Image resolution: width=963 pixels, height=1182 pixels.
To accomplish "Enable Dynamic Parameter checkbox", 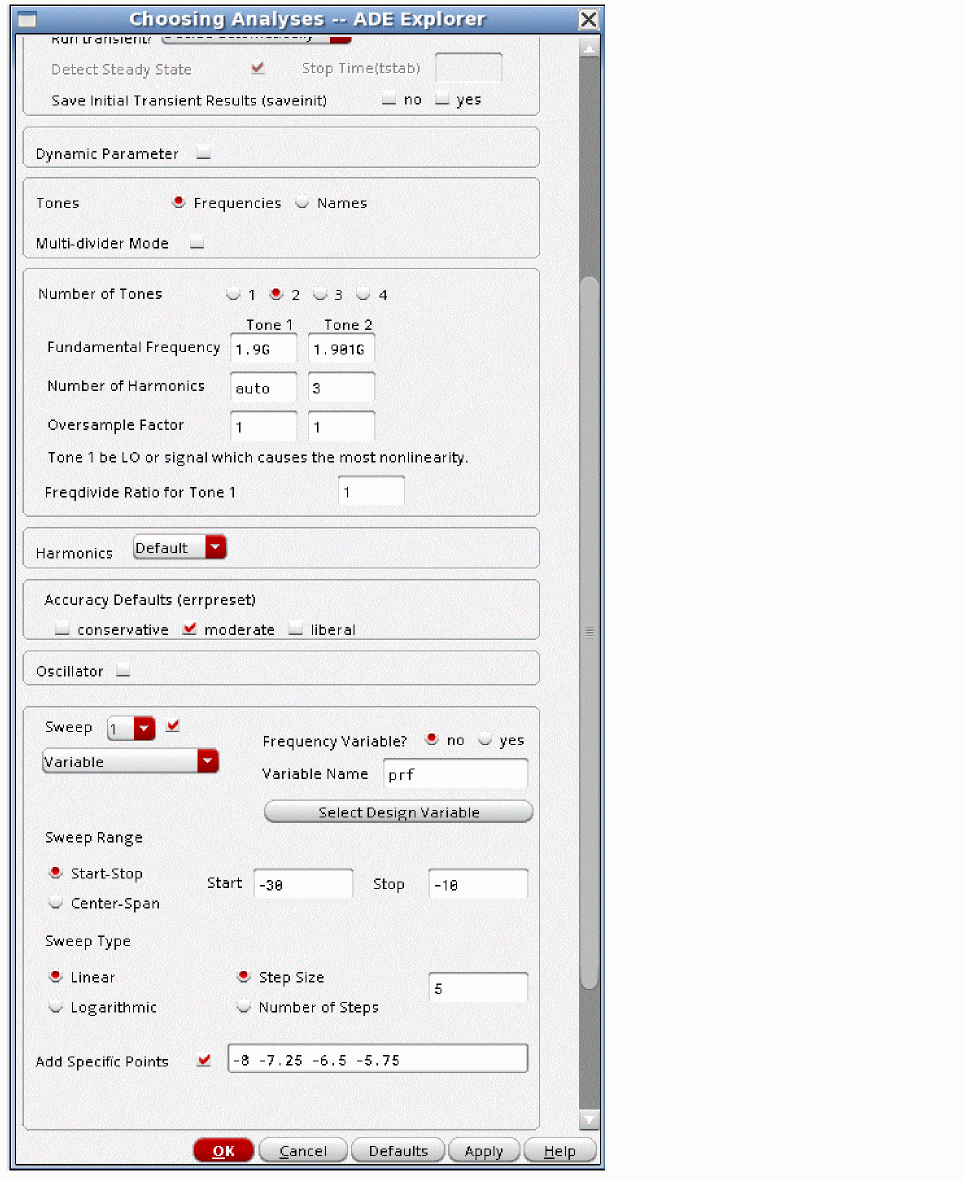I will tap(203, 153).
